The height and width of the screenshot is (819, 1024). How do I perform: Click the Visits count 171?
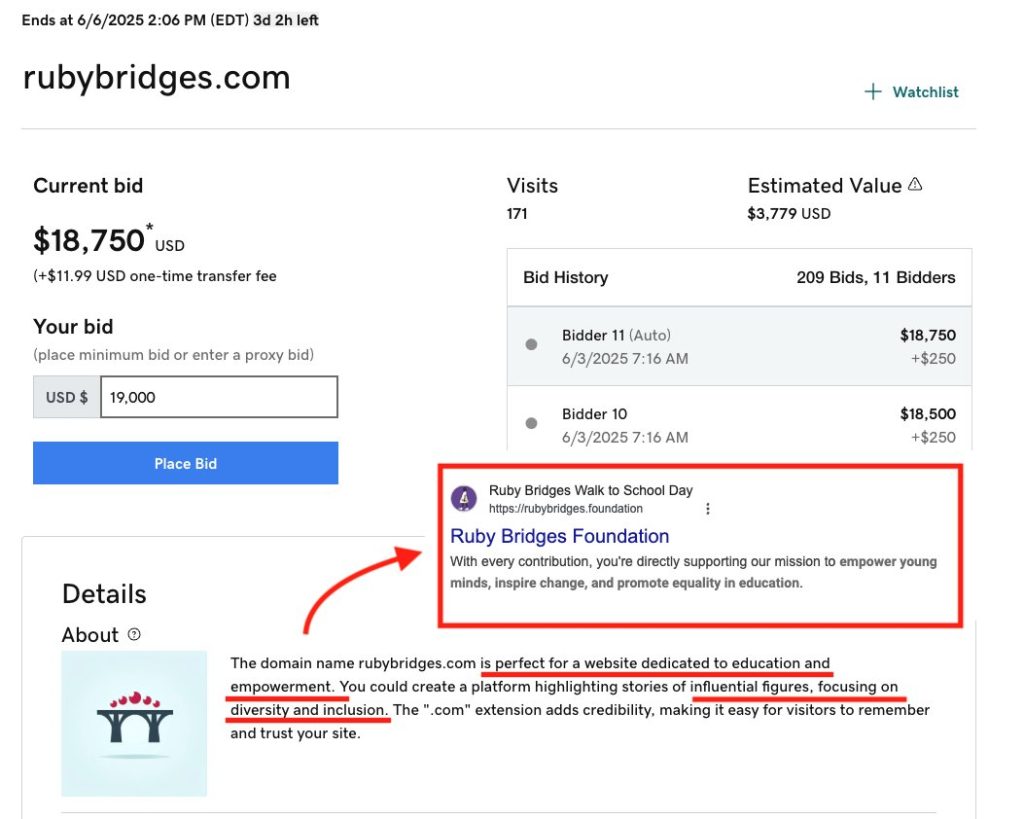[517, 214]
